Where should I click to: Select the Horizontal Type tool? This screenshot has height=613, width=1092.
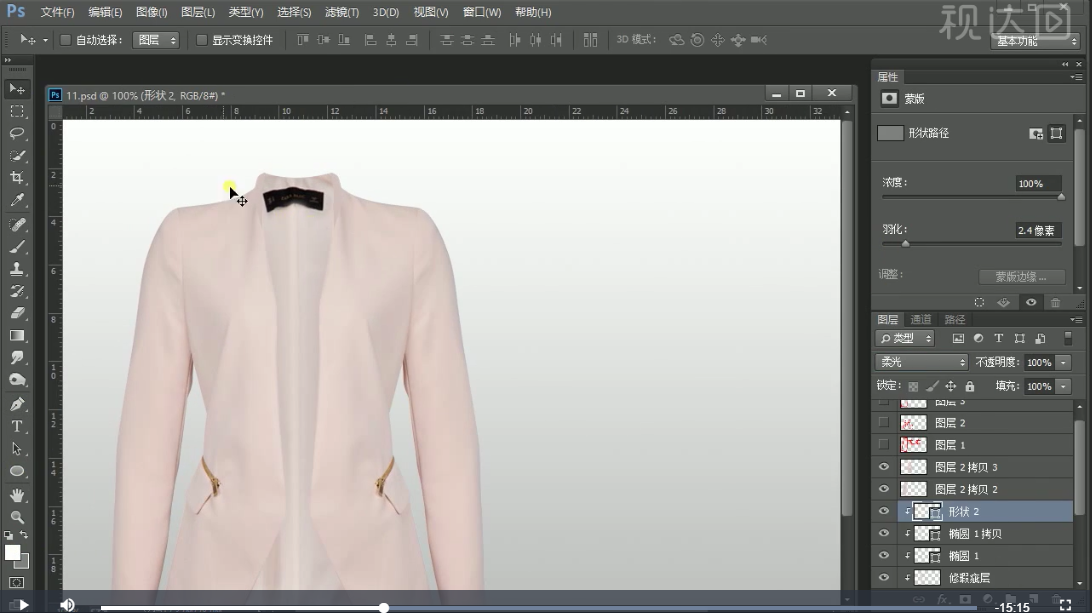click(x=17, y=426)
